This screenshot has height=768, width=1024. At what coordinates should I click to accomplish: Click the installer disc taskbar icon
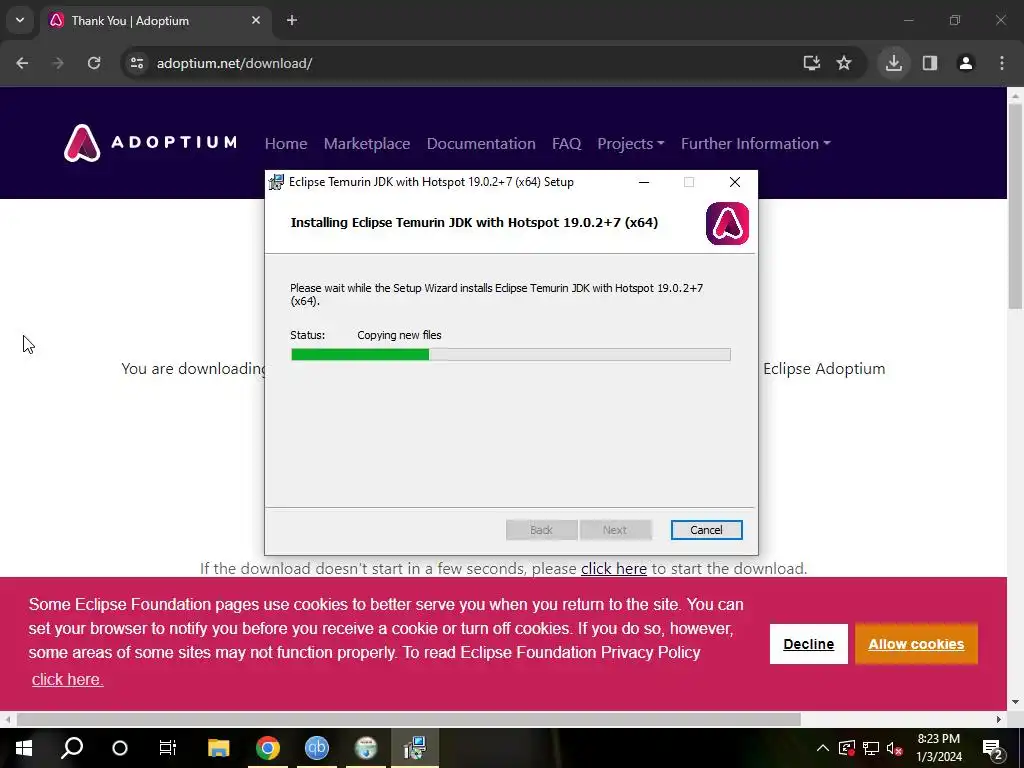click(x=366, y=748)
